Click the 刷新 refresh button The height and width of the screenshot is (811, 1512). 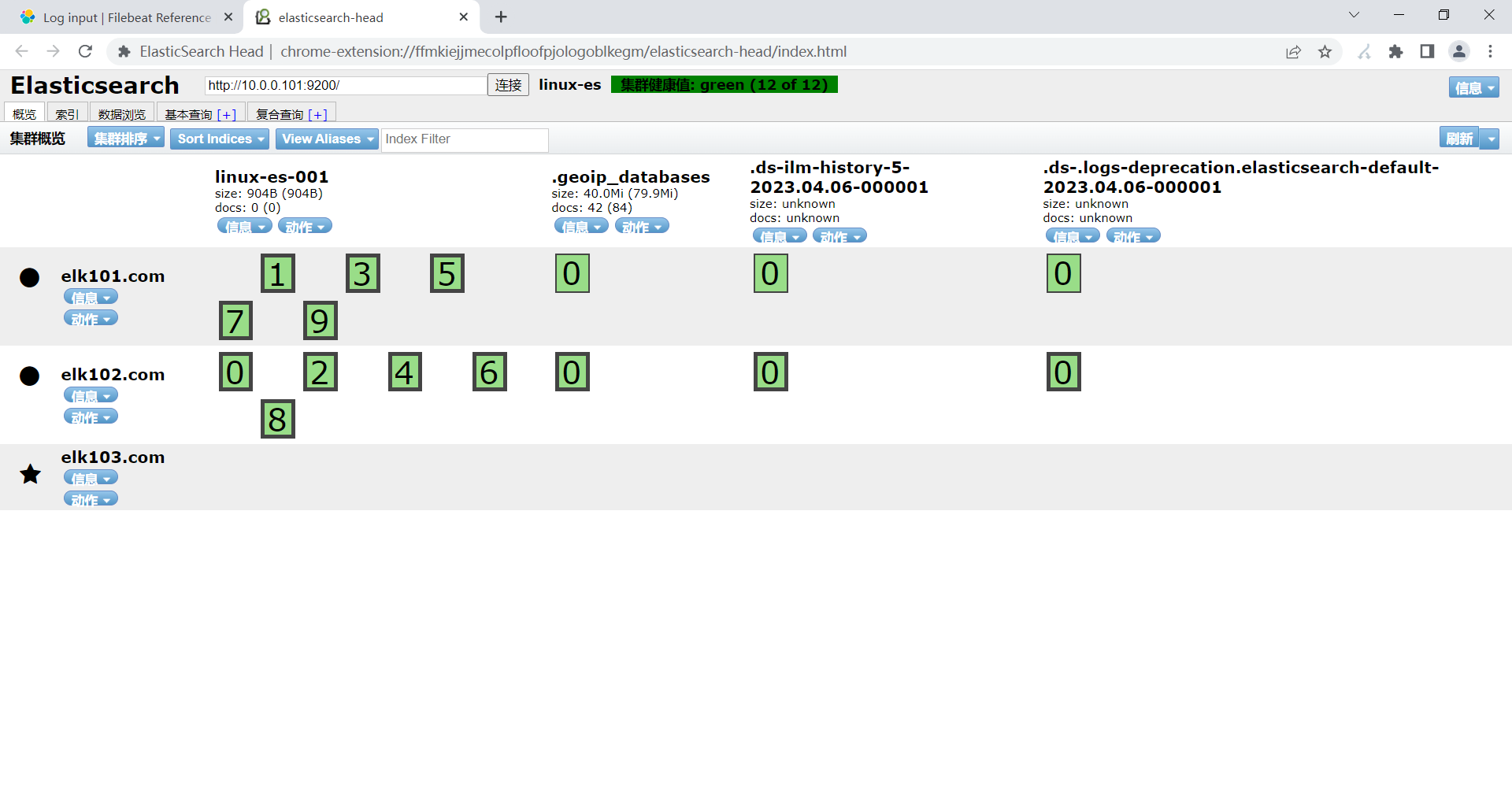1459,139
